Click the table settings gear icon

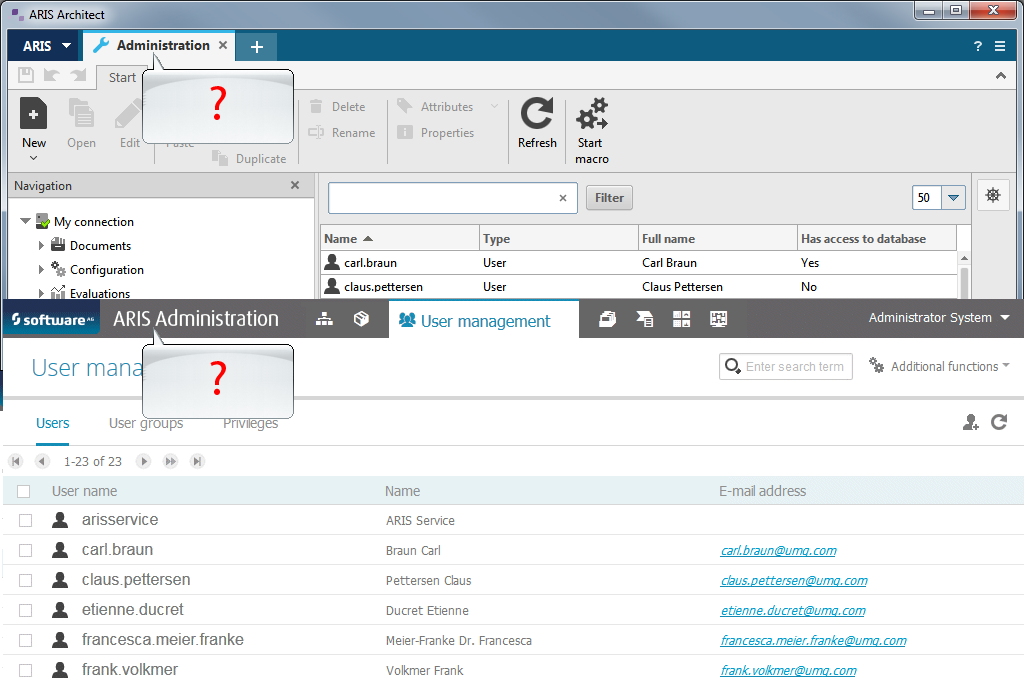pos(993,195)
